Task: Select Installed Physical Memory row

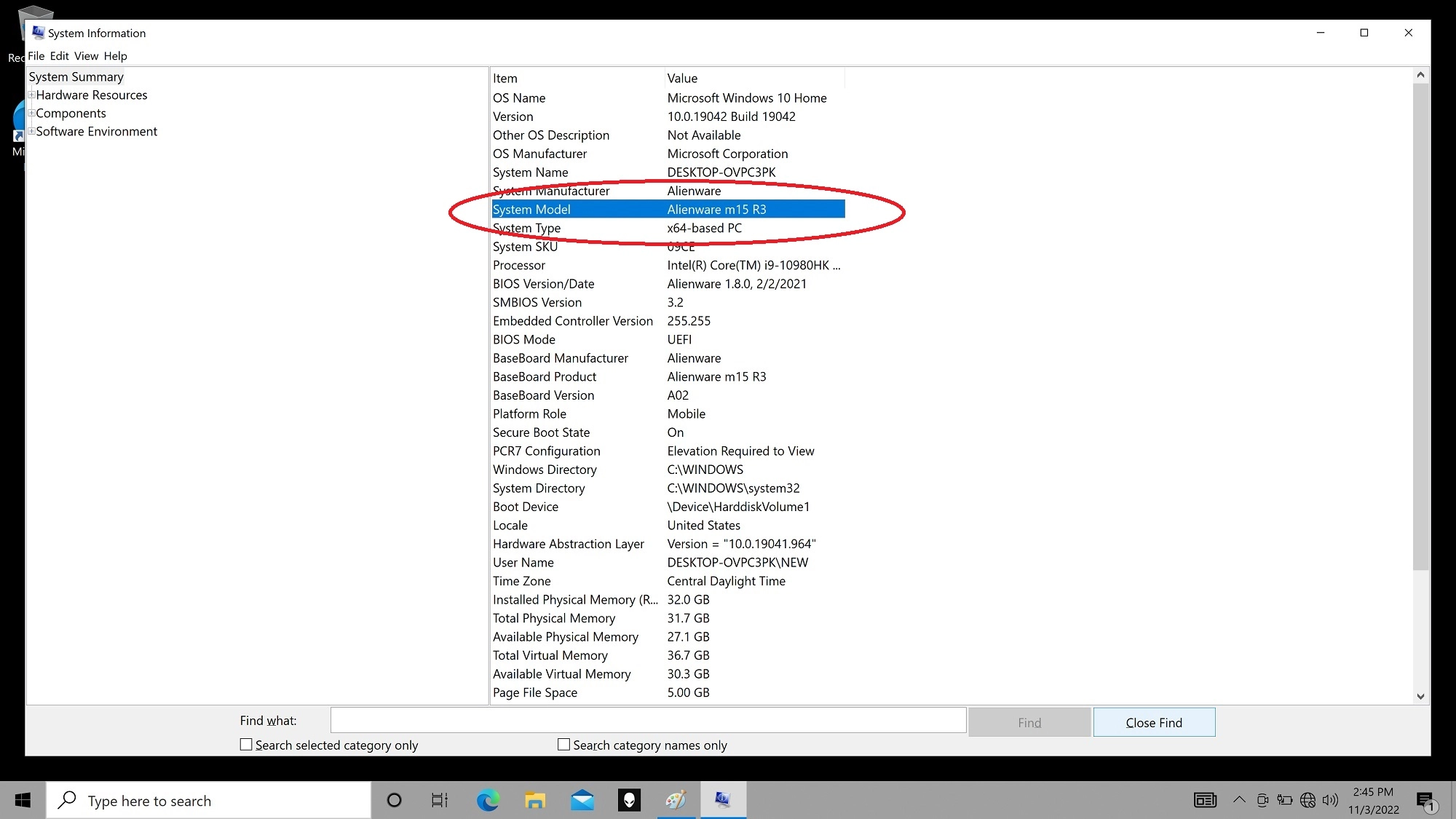Action: 668,600
